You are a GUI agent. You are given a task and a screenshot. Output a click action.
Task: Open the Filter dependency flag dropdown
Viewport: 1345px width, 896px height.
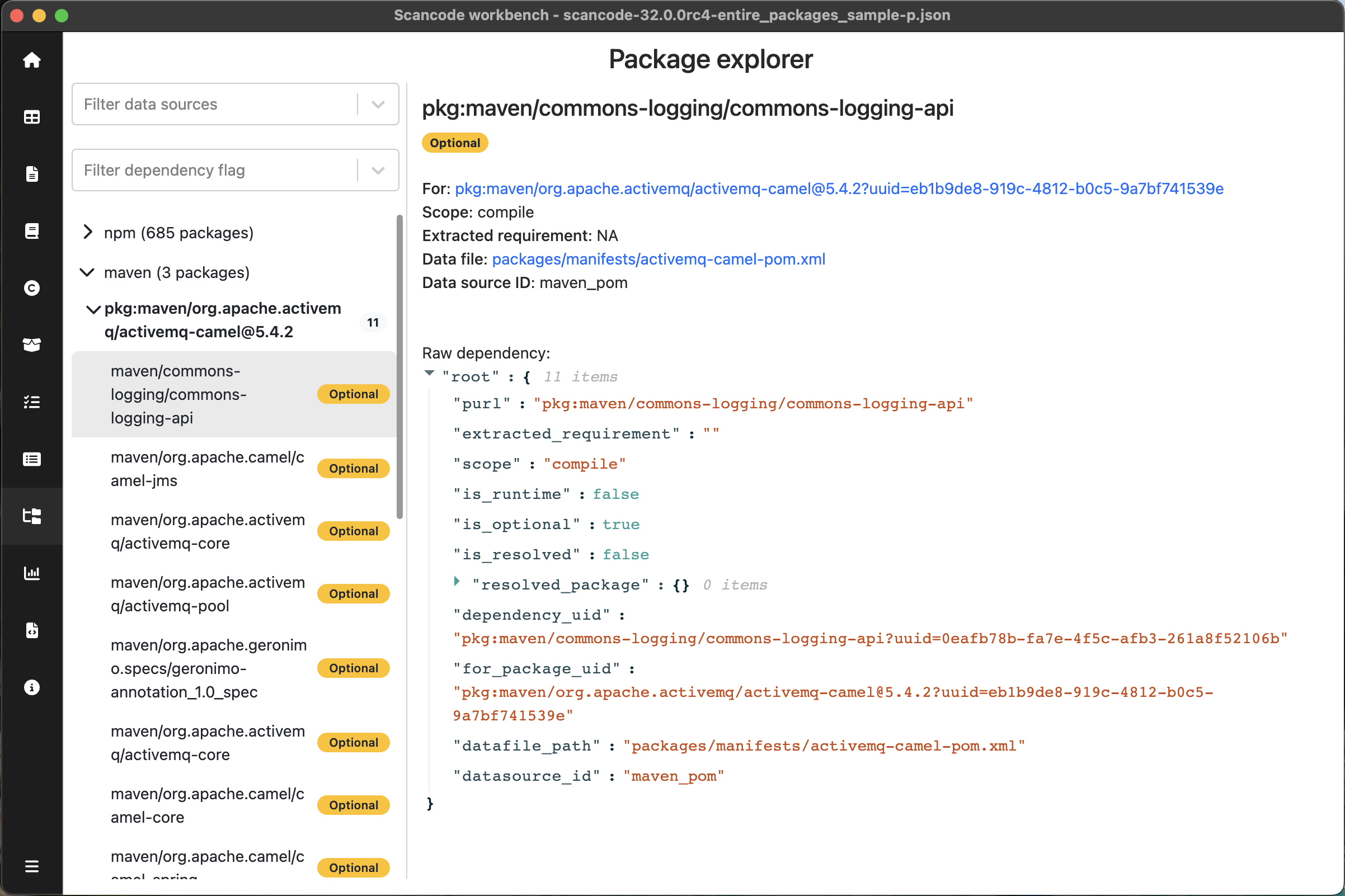pyautogui.click(x=236, y=170)
